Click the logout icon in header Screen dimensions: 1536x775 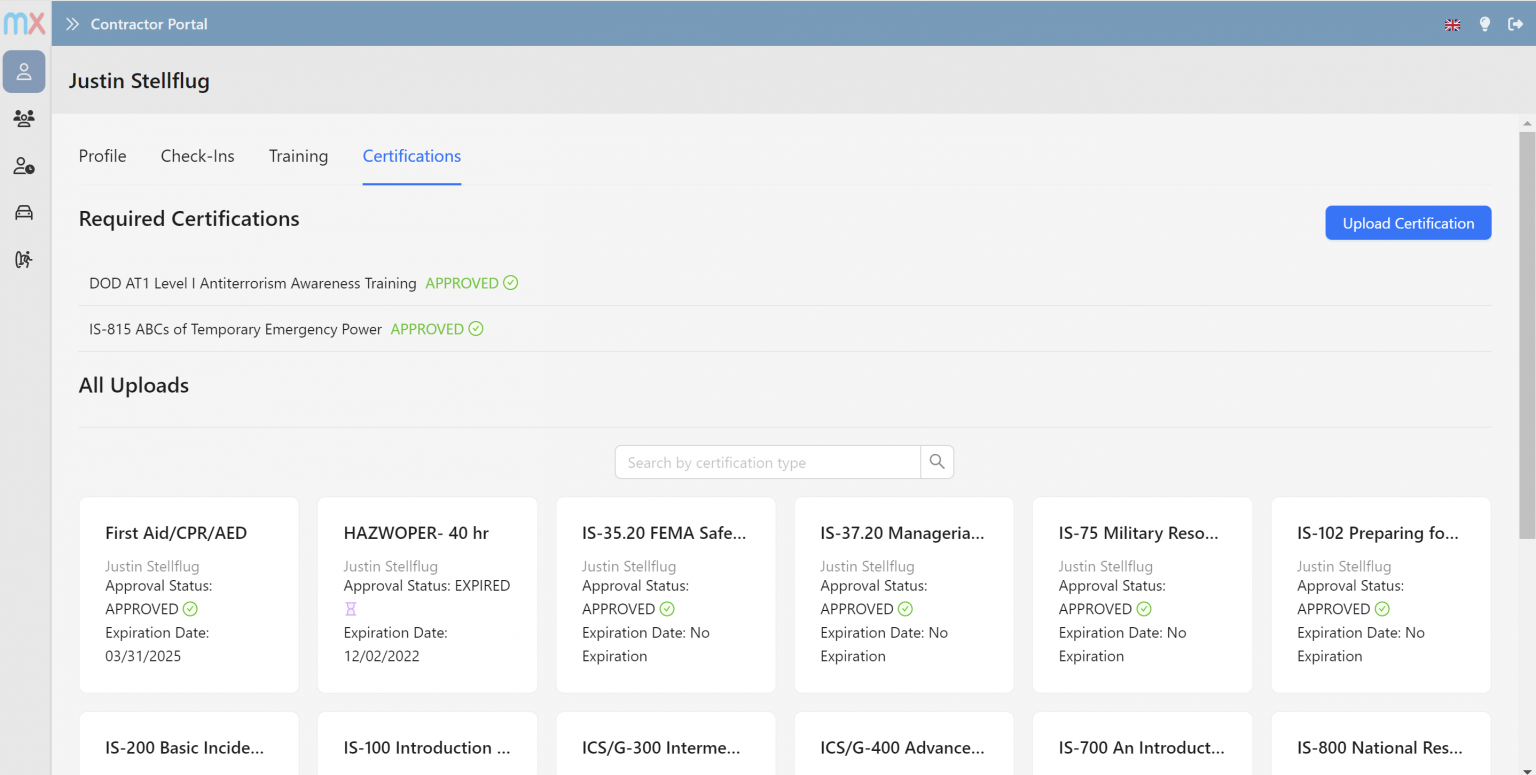click(1515, 25)
